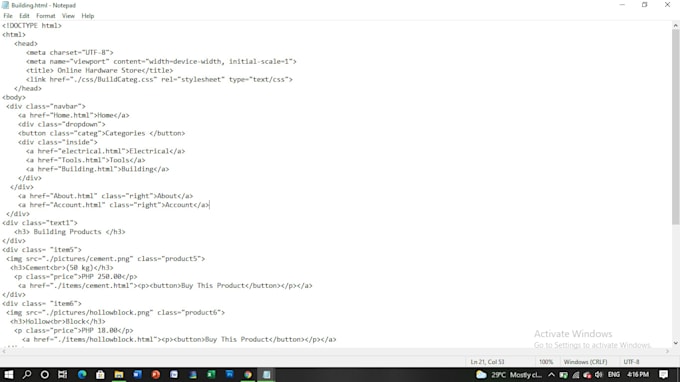
Task: Click the UTF-8 encoding status entry
Action: [631, 362]
